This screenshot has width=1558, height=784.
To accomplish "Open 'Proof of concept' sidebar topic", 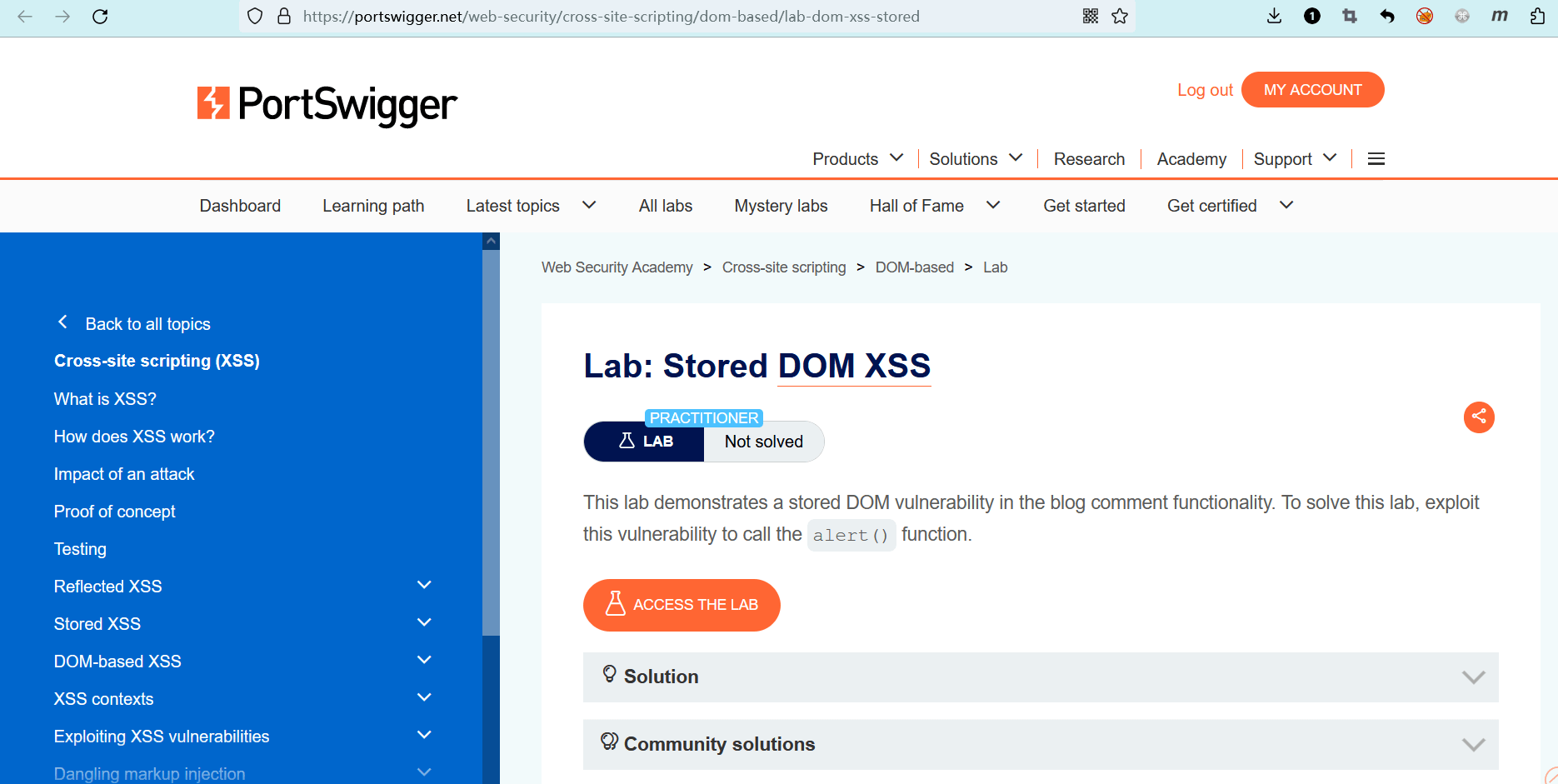I will coord(115,512).
